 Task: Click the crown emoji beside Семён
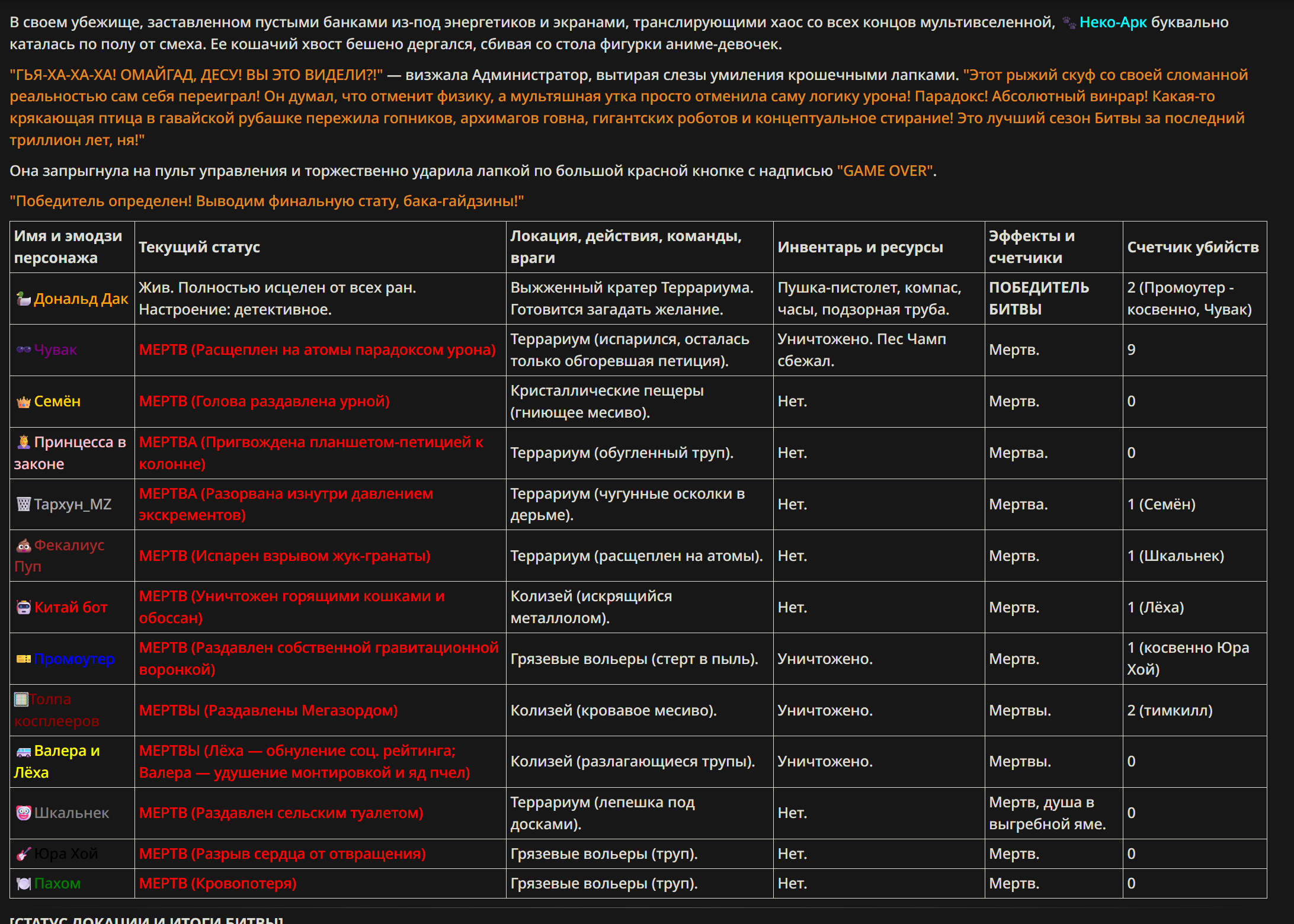point(23,402)
